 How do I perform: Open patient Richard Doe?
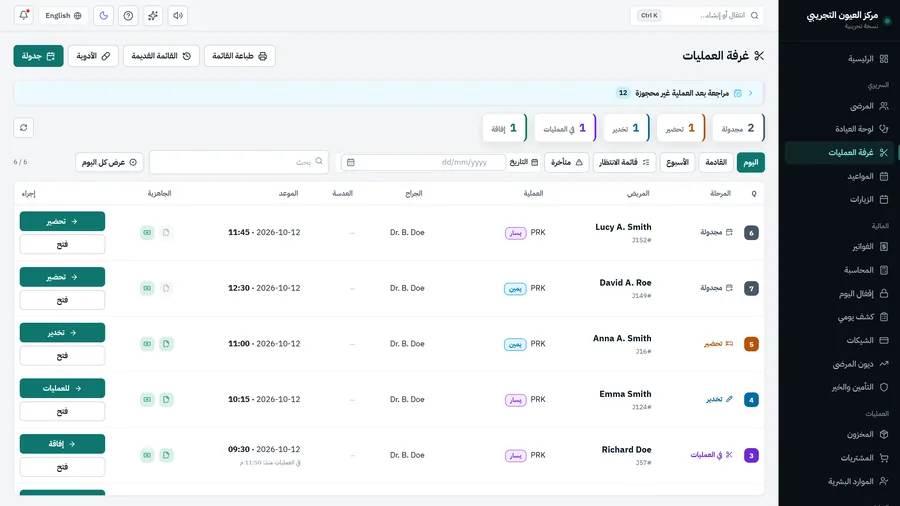coord(626,449)
